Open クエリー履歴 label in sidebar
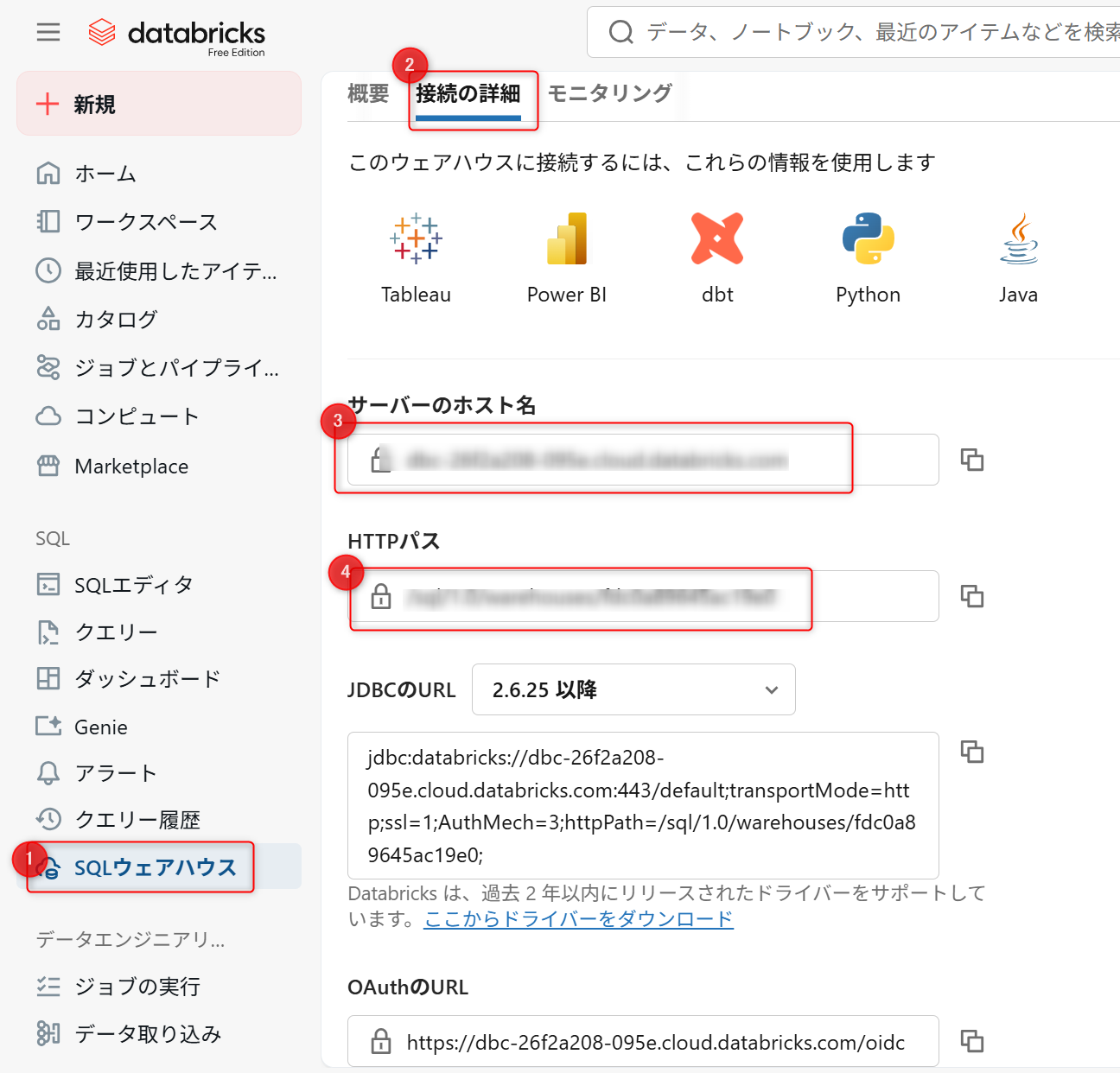The image size is (1120, 1073). tap(137, 820)
